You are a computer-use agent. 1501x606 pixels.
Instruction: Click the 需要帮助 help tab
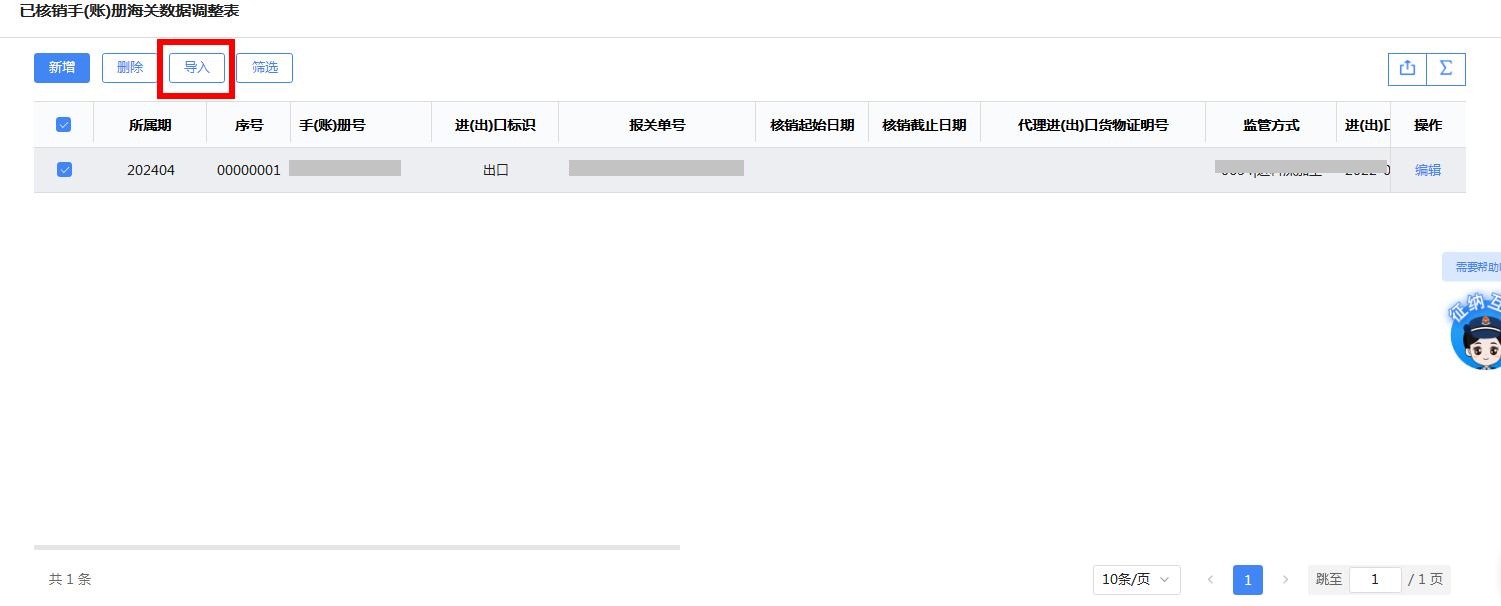(1475, 267)
